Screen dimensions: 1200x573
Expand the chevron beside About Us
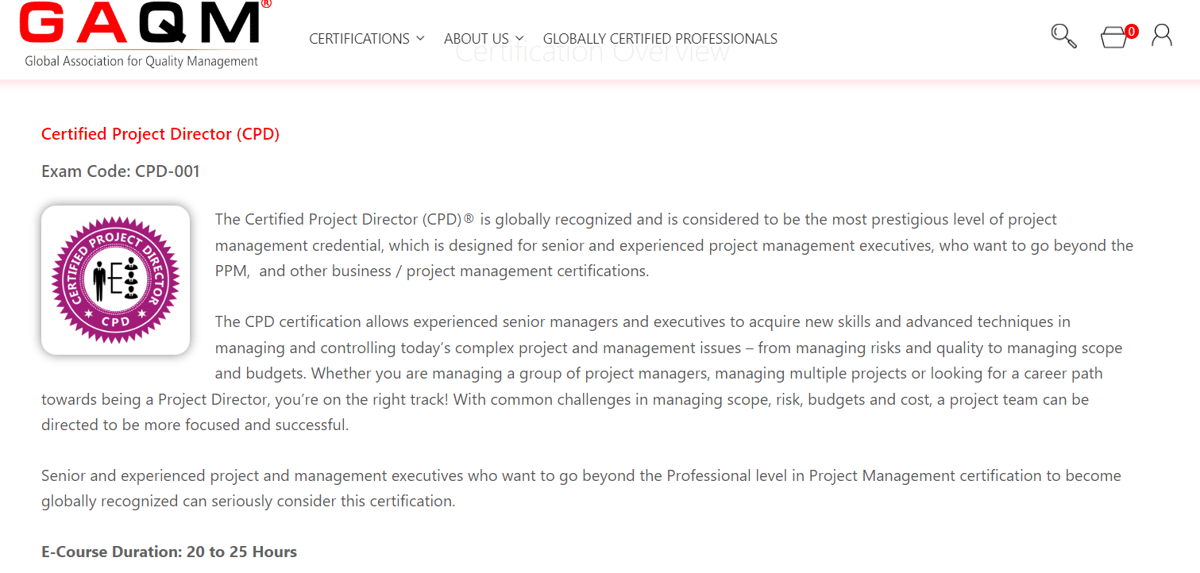519,38
